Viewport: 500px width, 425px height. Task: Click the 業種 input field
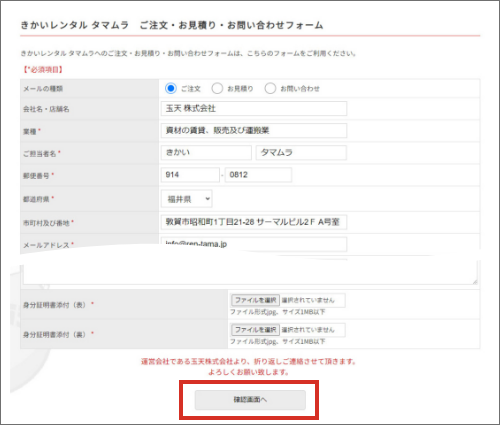[x=254, y=130]
